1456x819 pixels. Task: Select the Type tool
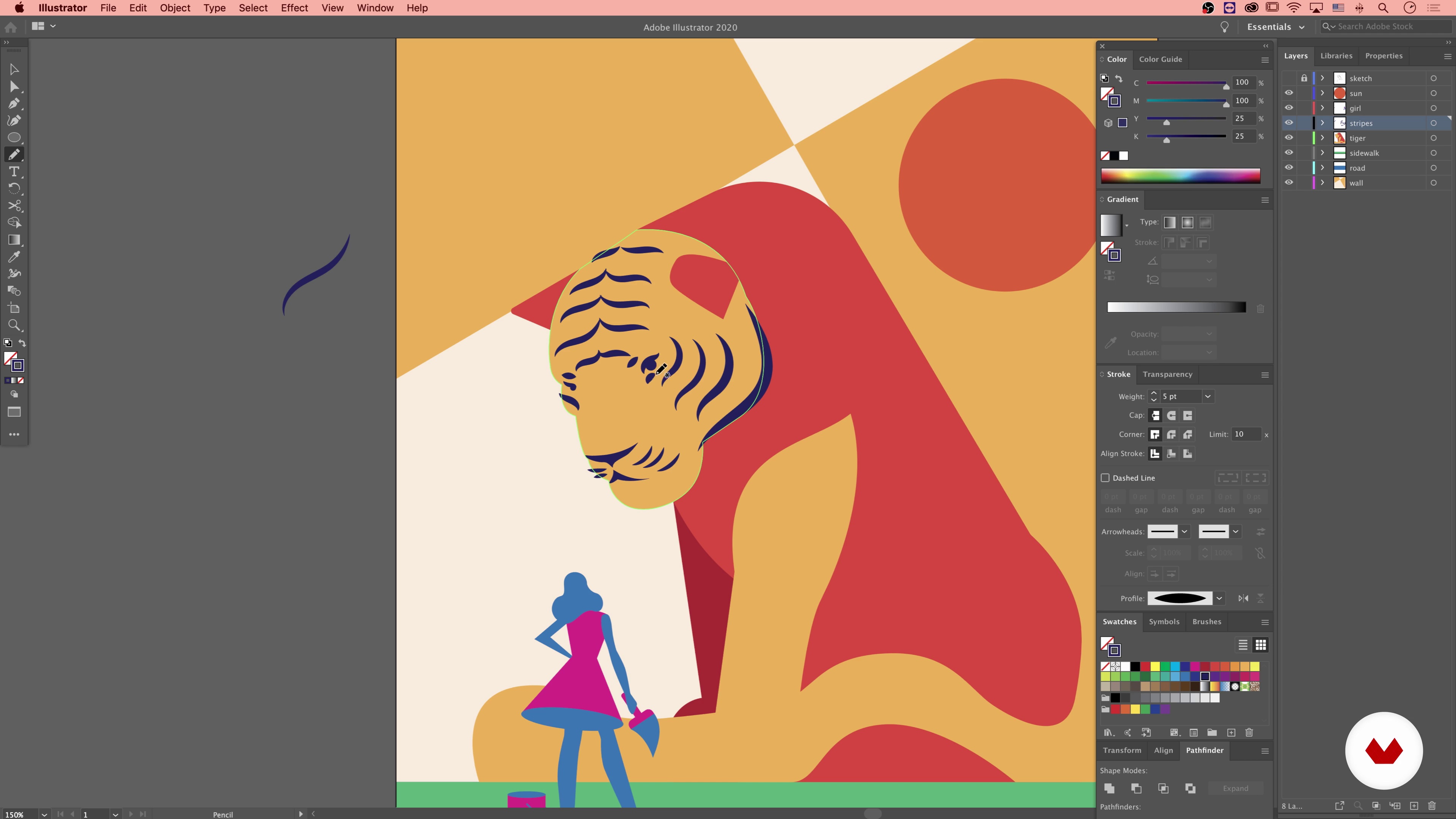(14, 171)
